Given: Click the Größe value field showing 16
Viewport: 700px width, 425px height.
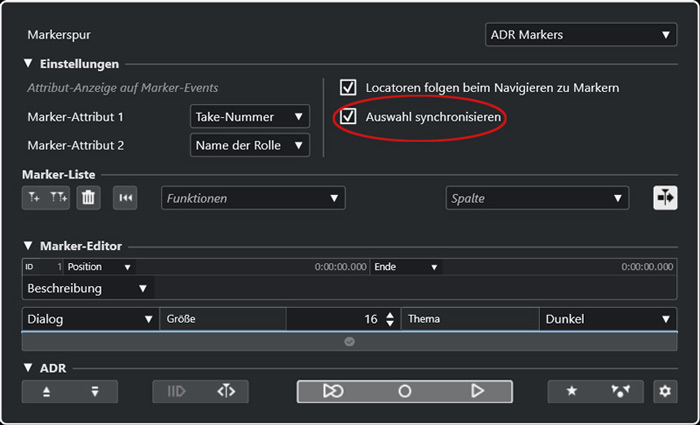Looking at the screenshot, I should 343,319.
